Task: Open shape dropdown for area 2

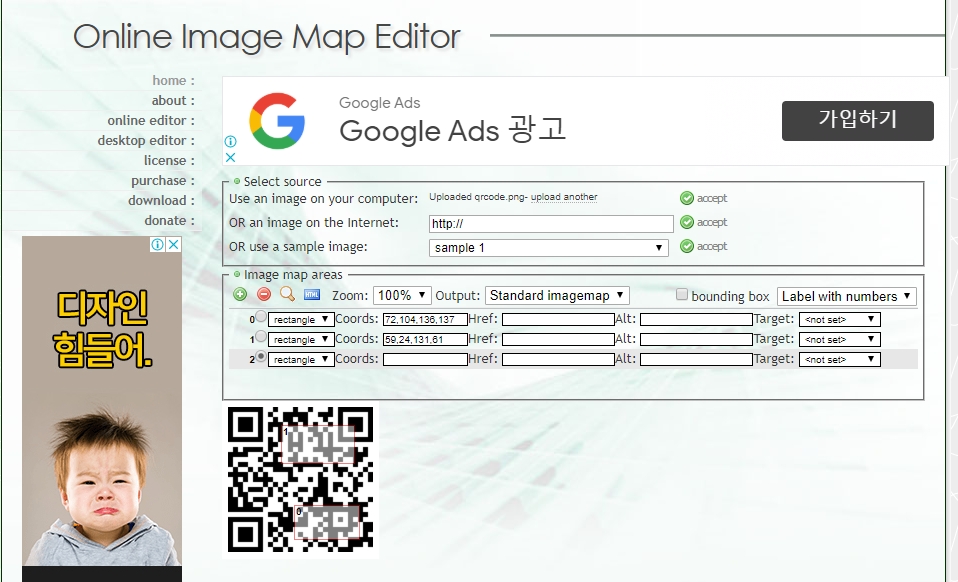Action: 301,360
